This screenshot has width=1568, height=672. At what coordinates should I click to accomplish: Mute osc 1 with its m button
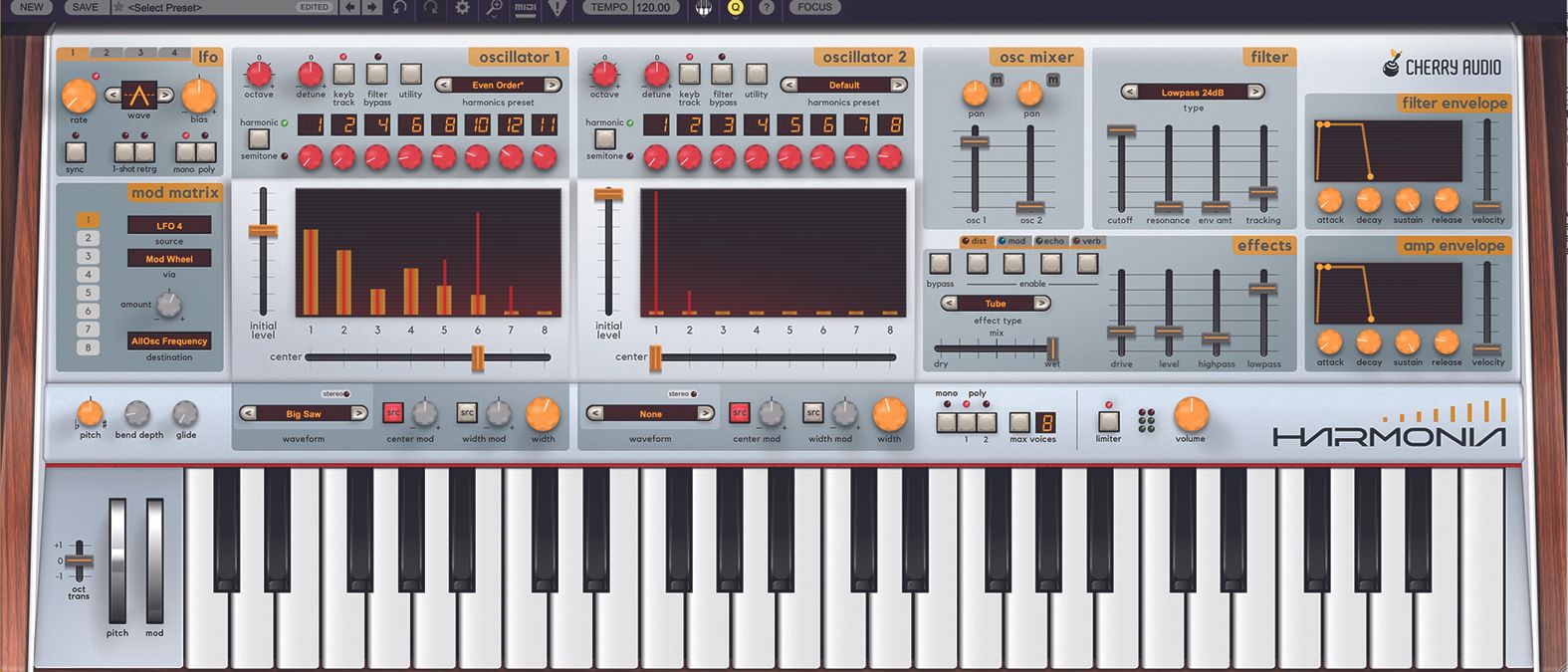pos(998,80)
